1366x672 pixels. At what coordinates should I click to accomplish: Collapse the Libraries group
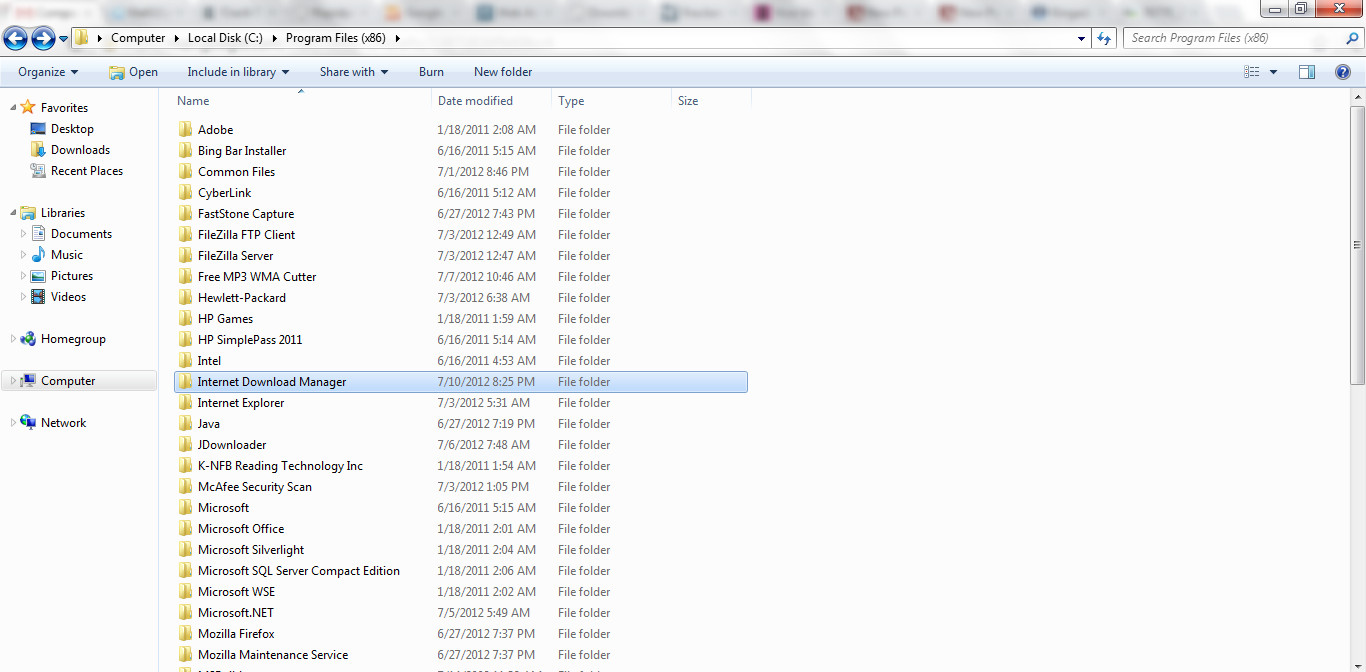[x=13, y=212]
